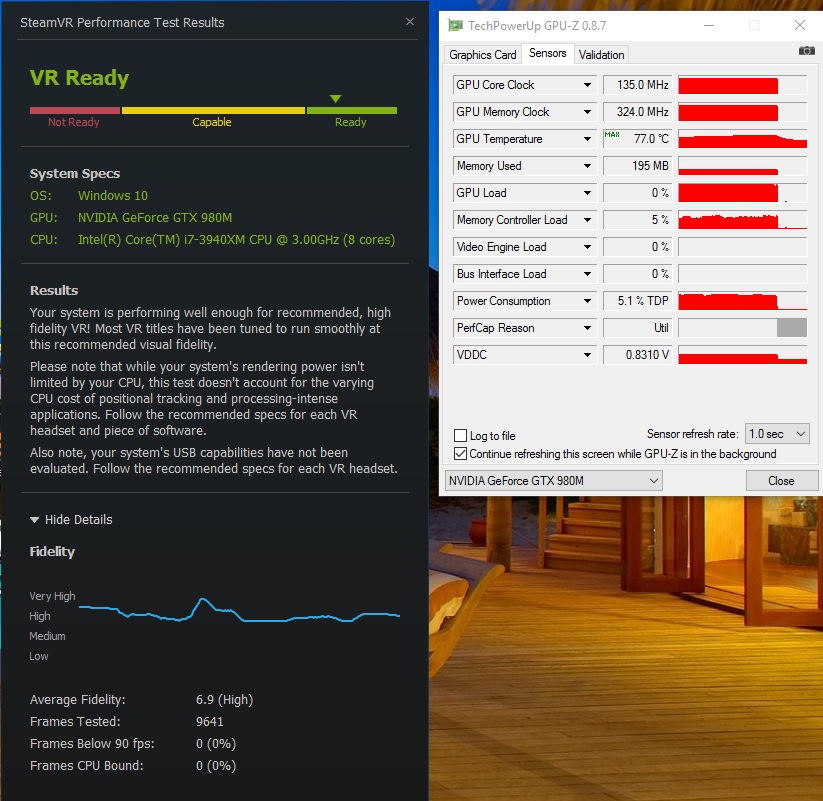Close the GPU-Z window with X
The width and height of the screenshot is (823, 801).
[x=799, y=25]
